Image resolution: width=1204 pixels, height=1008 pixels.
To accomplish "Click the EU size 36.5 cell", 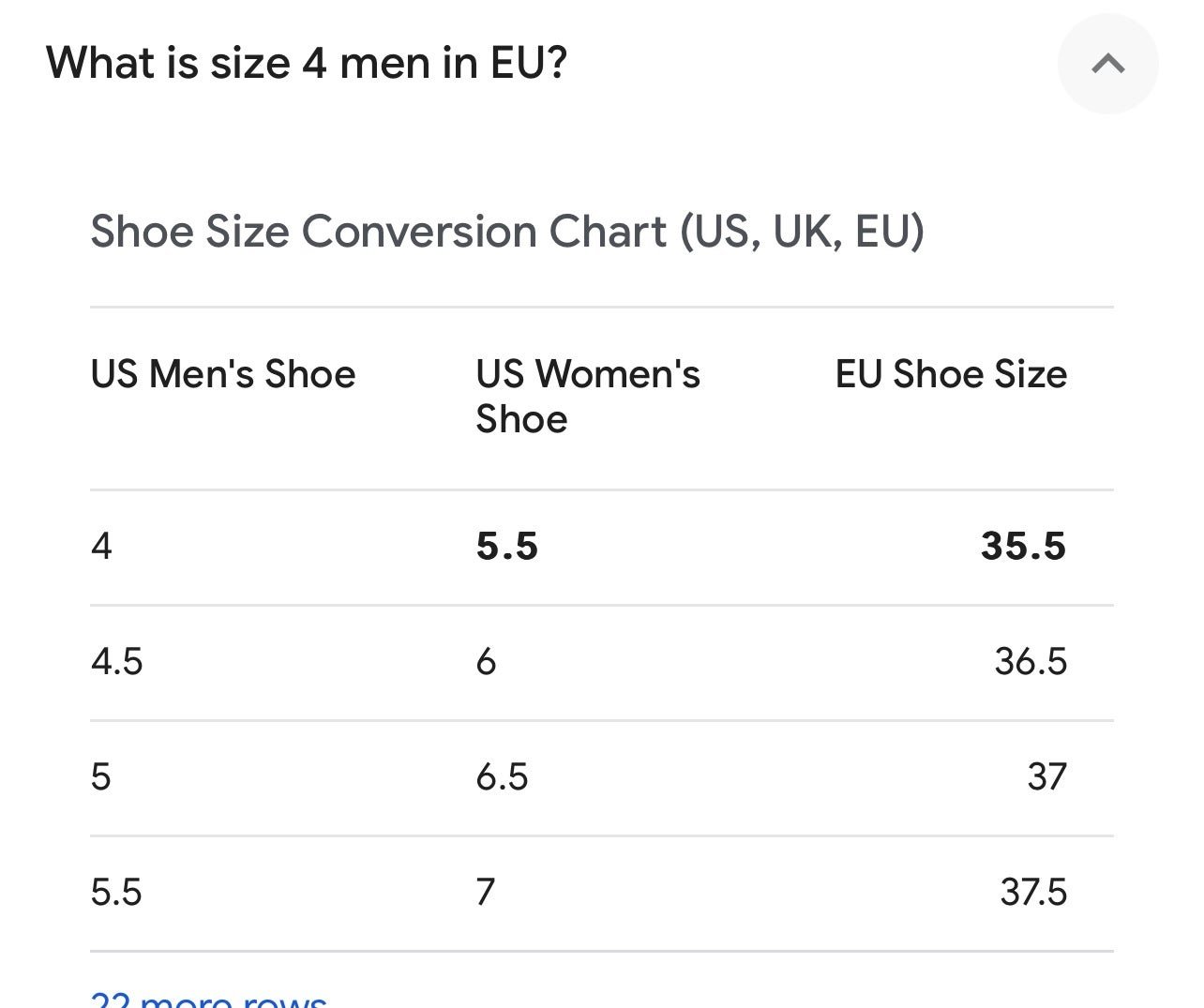I will (x=1031, y=662).
